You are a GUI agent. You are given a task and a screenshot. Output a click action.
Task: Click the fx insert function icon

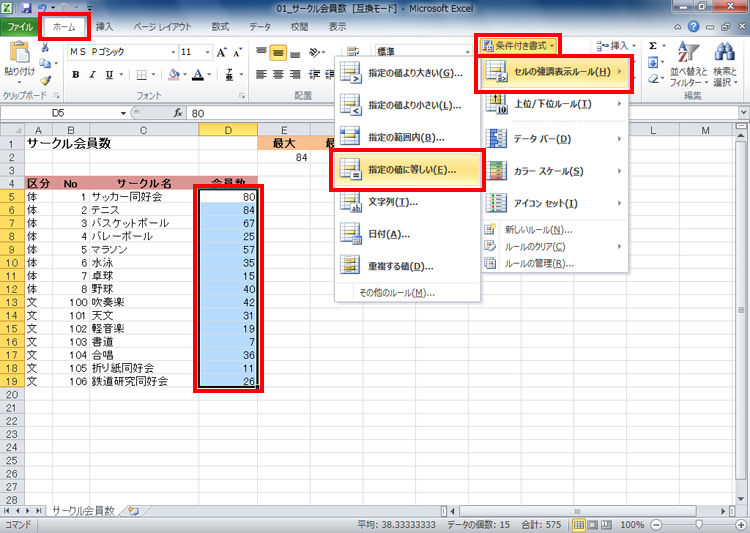(178, 113)
